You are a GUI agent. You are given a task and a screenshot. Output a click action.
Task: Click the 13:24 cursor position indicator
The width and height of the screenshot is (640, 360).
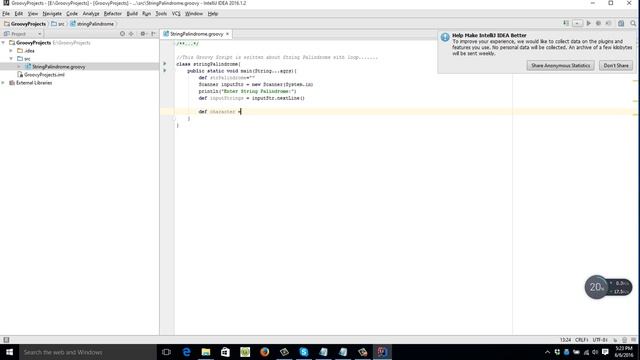[x=565, y=340]
